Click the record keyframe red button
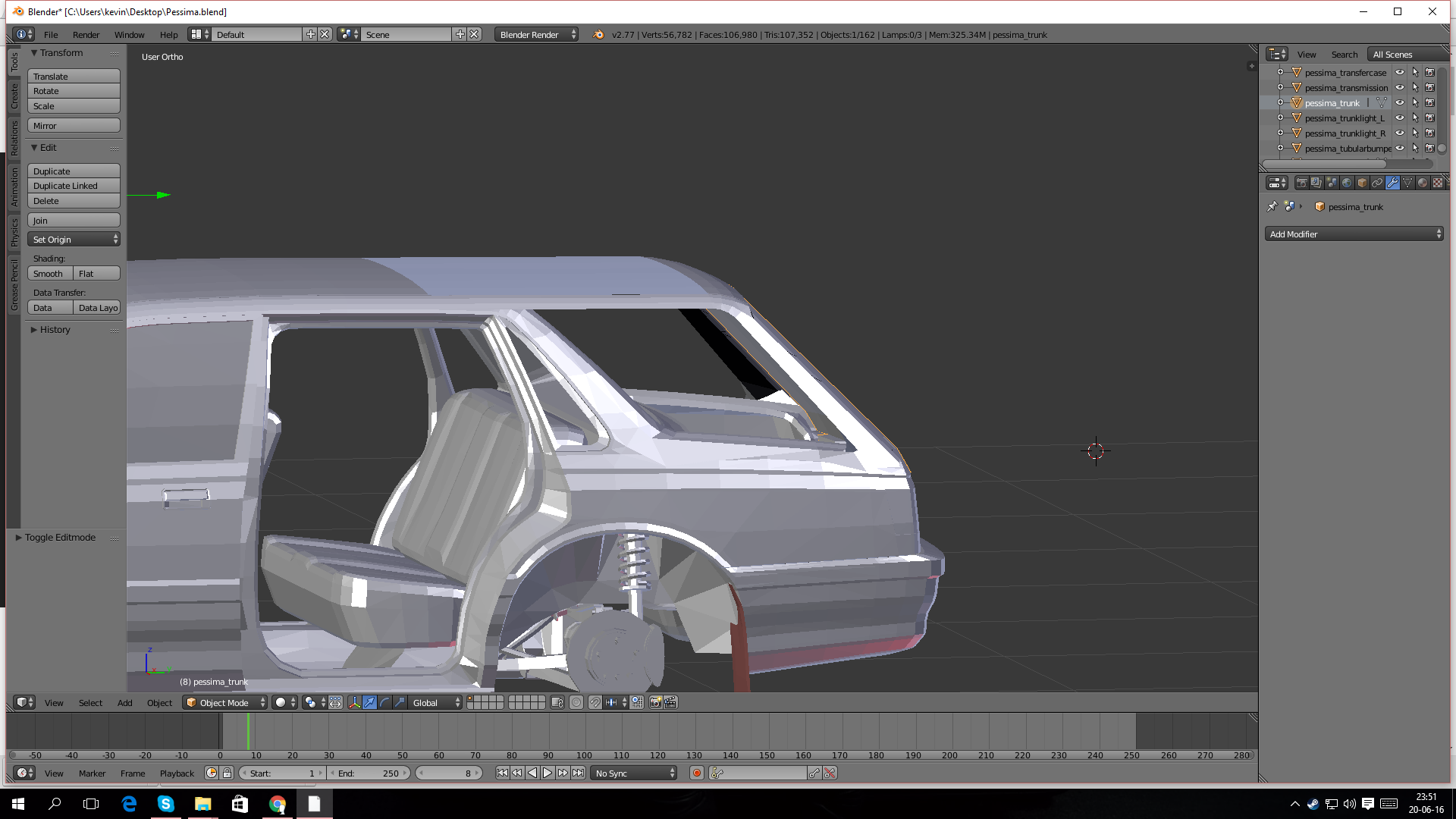The image size is (1456, 819). [x=697, y=773]
